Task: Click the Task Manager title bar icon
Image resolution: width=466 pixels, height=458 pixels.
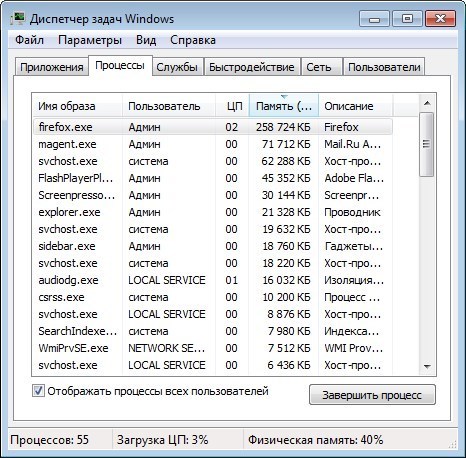Action: [17, 19]
